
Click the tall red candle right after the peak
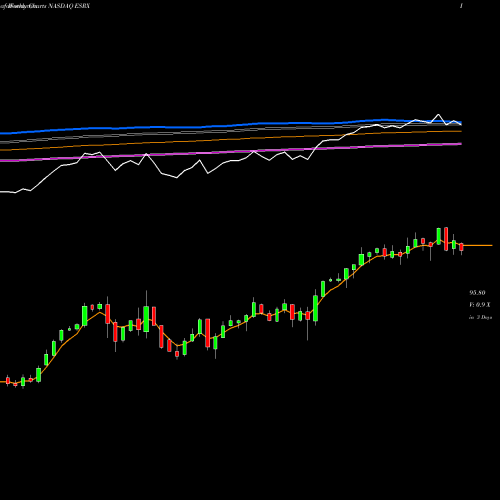[446, 239]
